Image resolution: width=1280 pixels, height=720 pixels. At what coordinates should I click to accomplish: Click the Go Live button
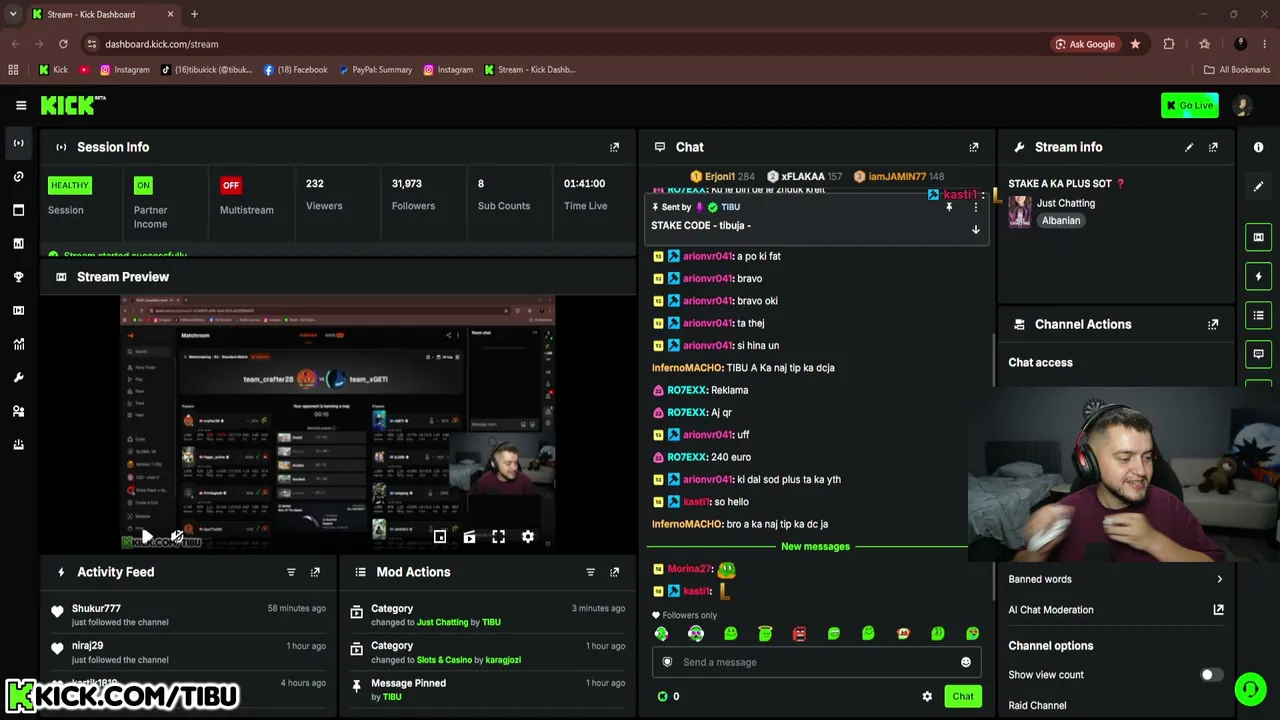1190,105
